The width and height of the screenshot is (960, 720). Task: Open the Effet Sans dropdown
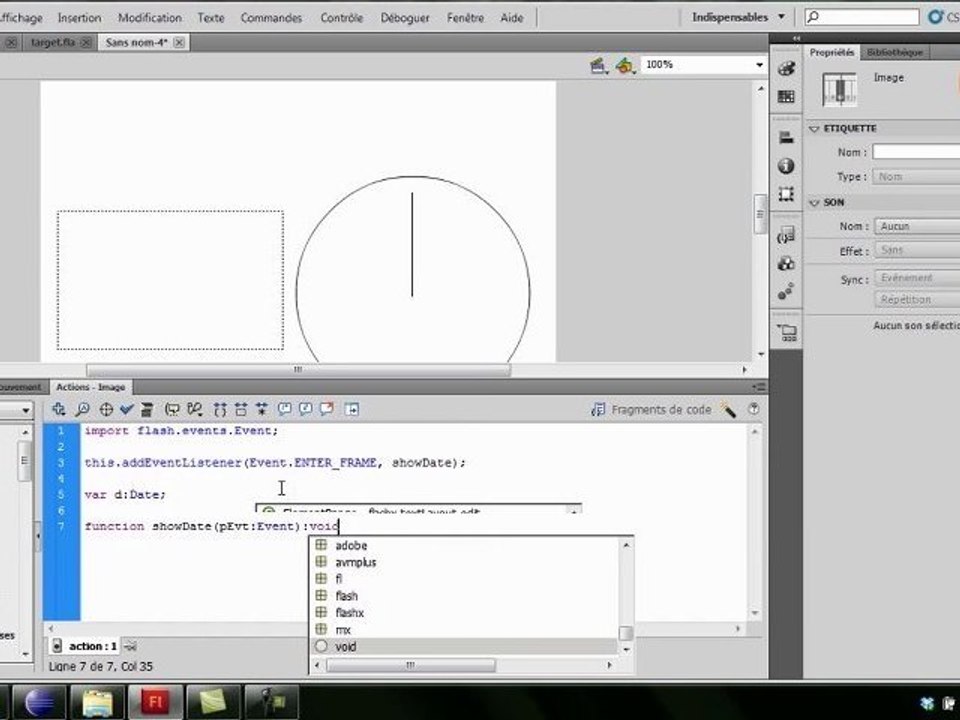pyautogui.click(x=917, y=250)
